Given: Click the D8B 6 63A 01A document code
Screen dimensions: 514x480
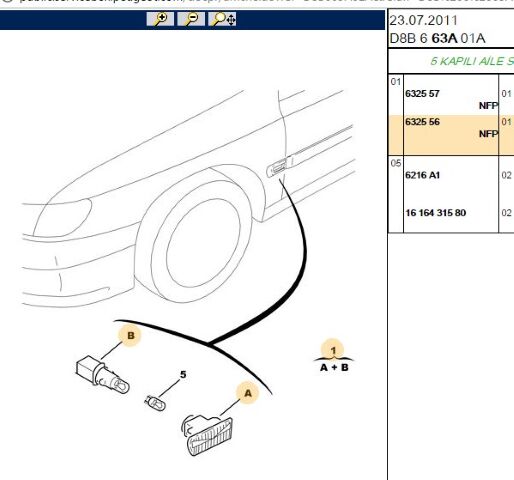Looking at the screenshot, I should pos(437,38).
